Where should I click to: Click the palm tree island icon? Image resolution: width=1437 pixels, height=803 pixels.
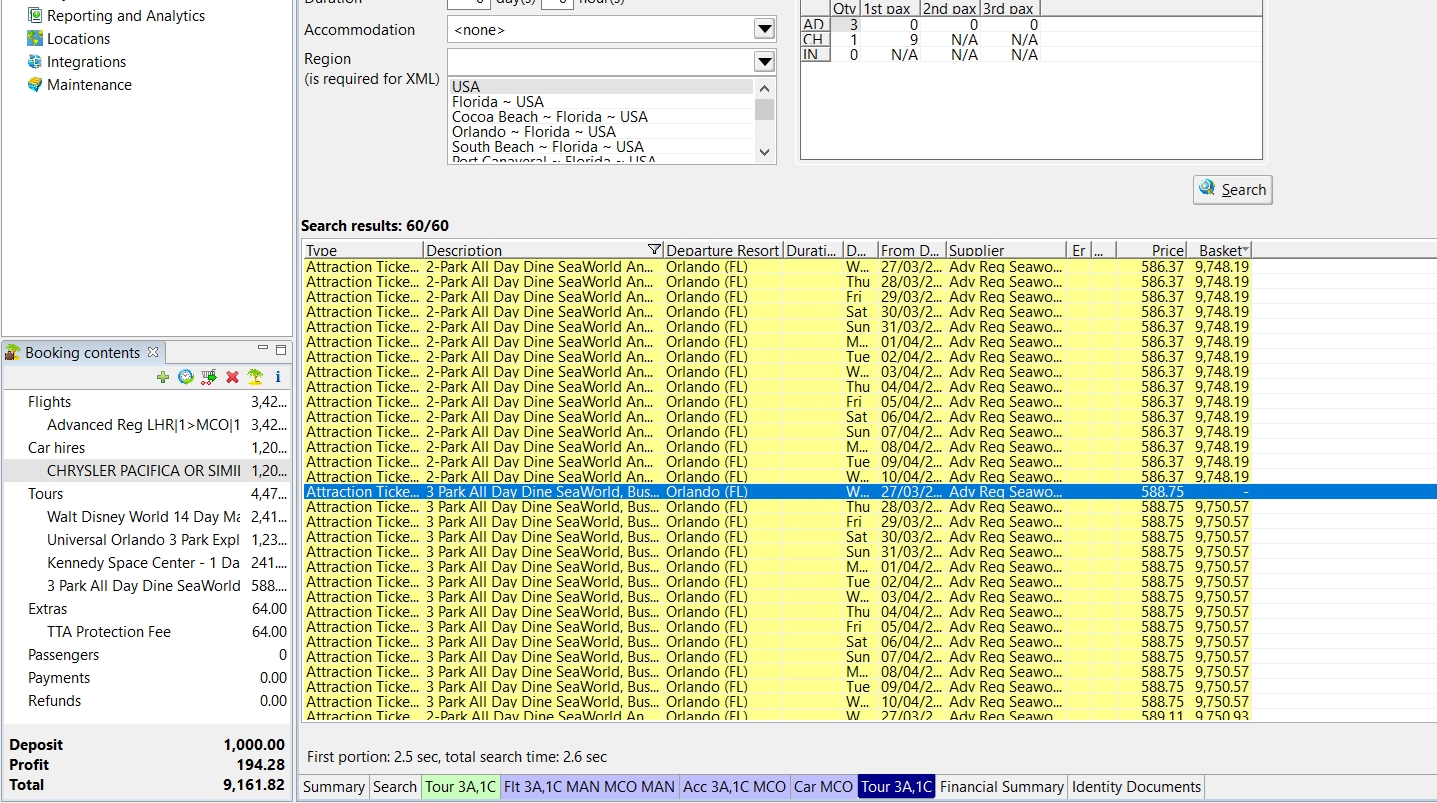[255, 377]
